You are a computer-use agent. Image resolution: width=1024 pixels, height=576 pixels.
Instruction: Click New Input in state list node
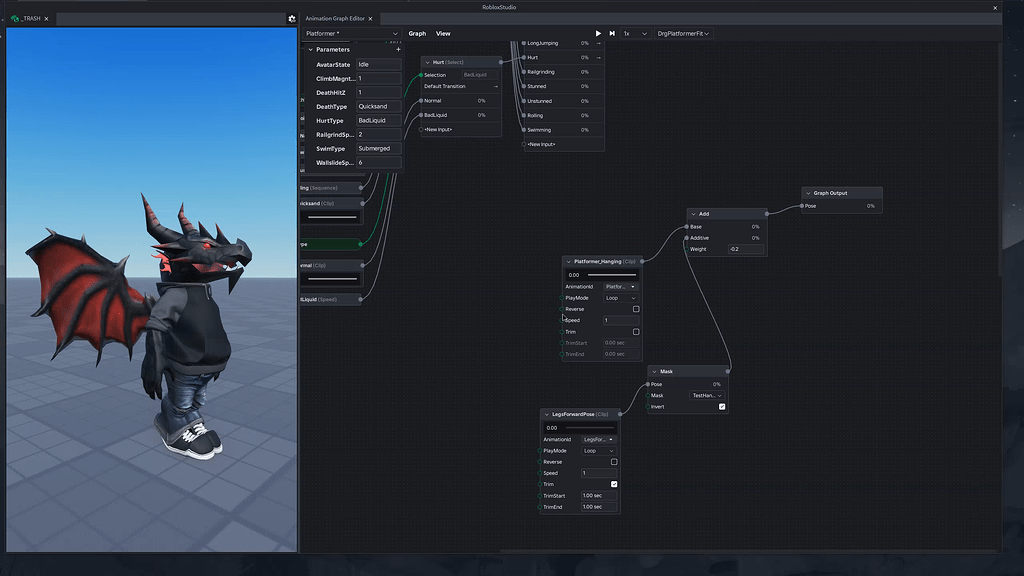pos(541,144)
